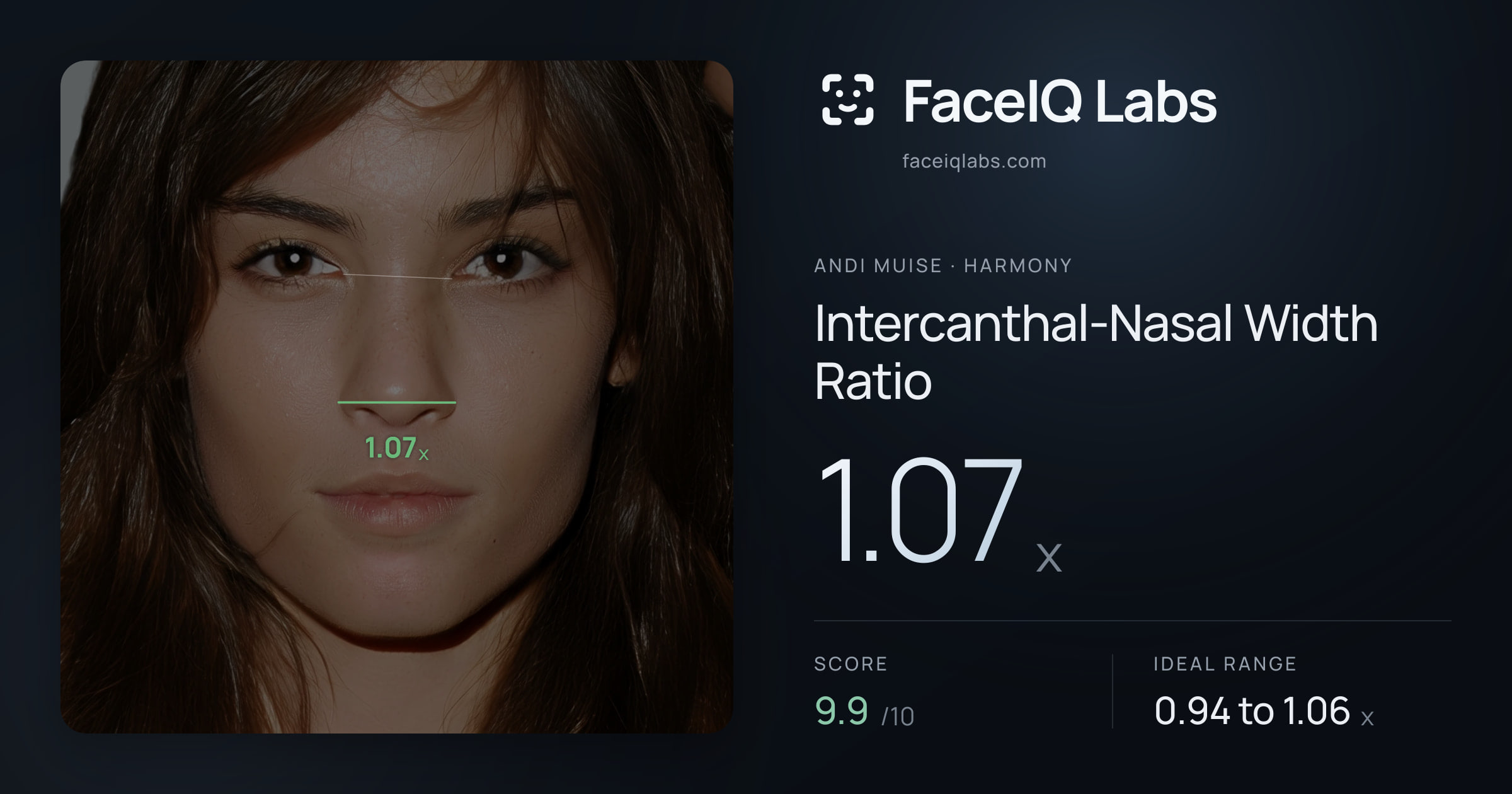Click the SCORE label
1512x794 pixels.
[850, 664]
